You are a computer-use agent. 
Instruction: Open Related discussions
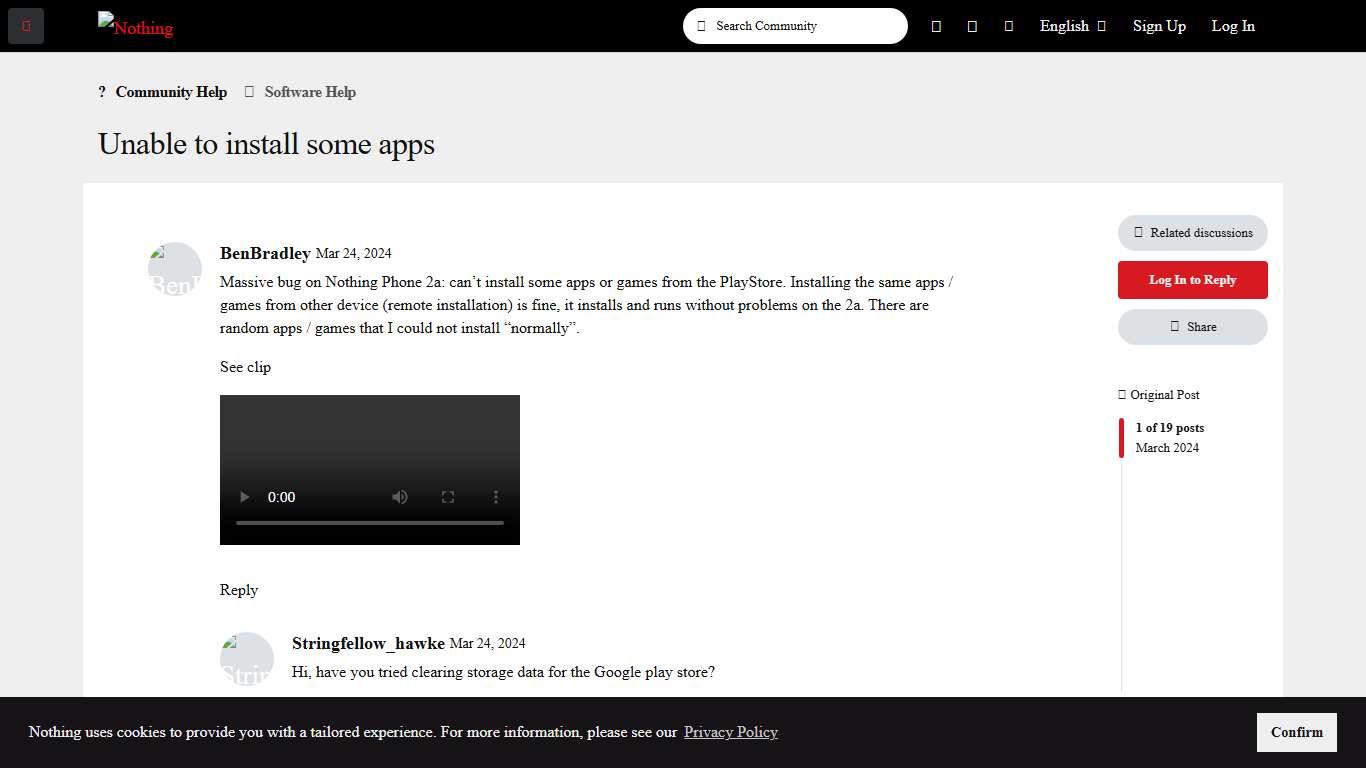click(1192, 233)
